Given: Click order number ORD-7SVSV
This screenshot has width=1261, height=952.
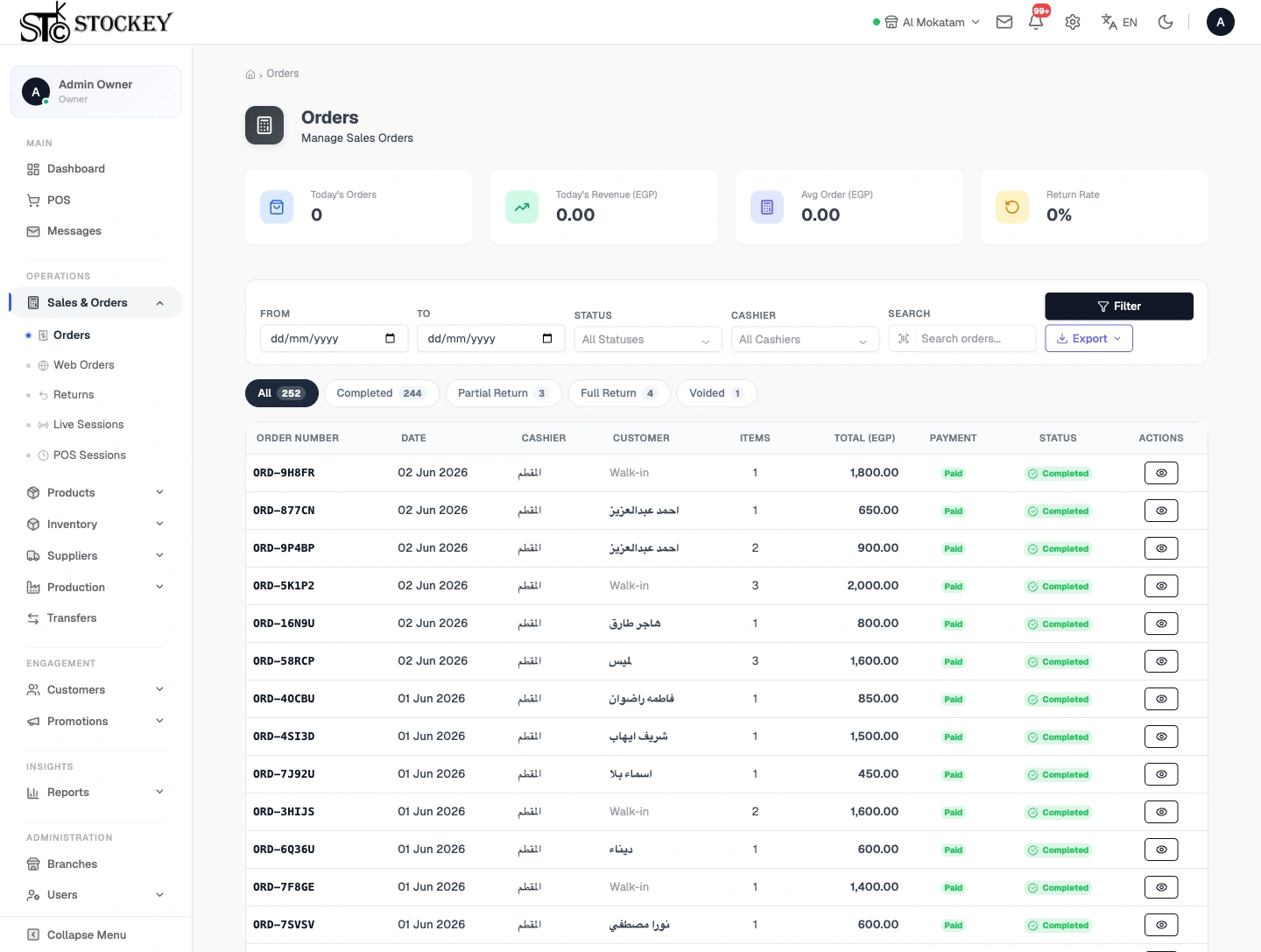Looking at the screenshot, I should pos(284,925).
